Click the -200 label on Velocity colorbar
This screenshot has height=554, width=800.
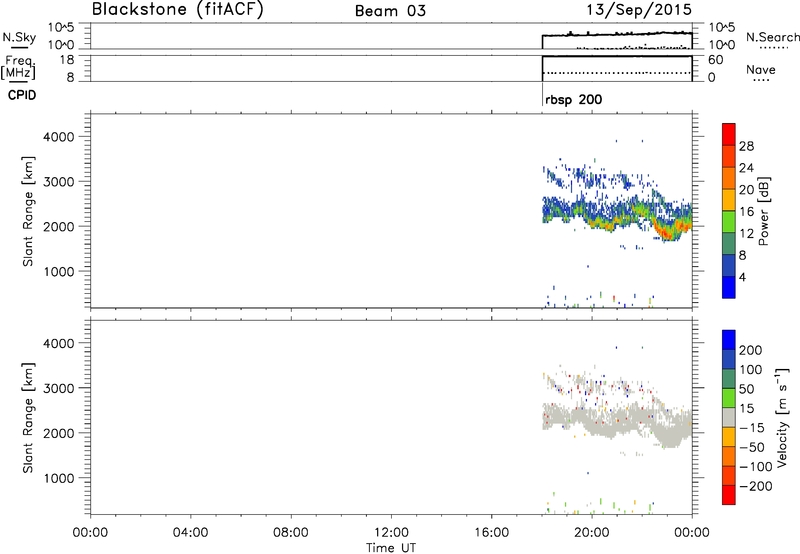pos(756,486)
